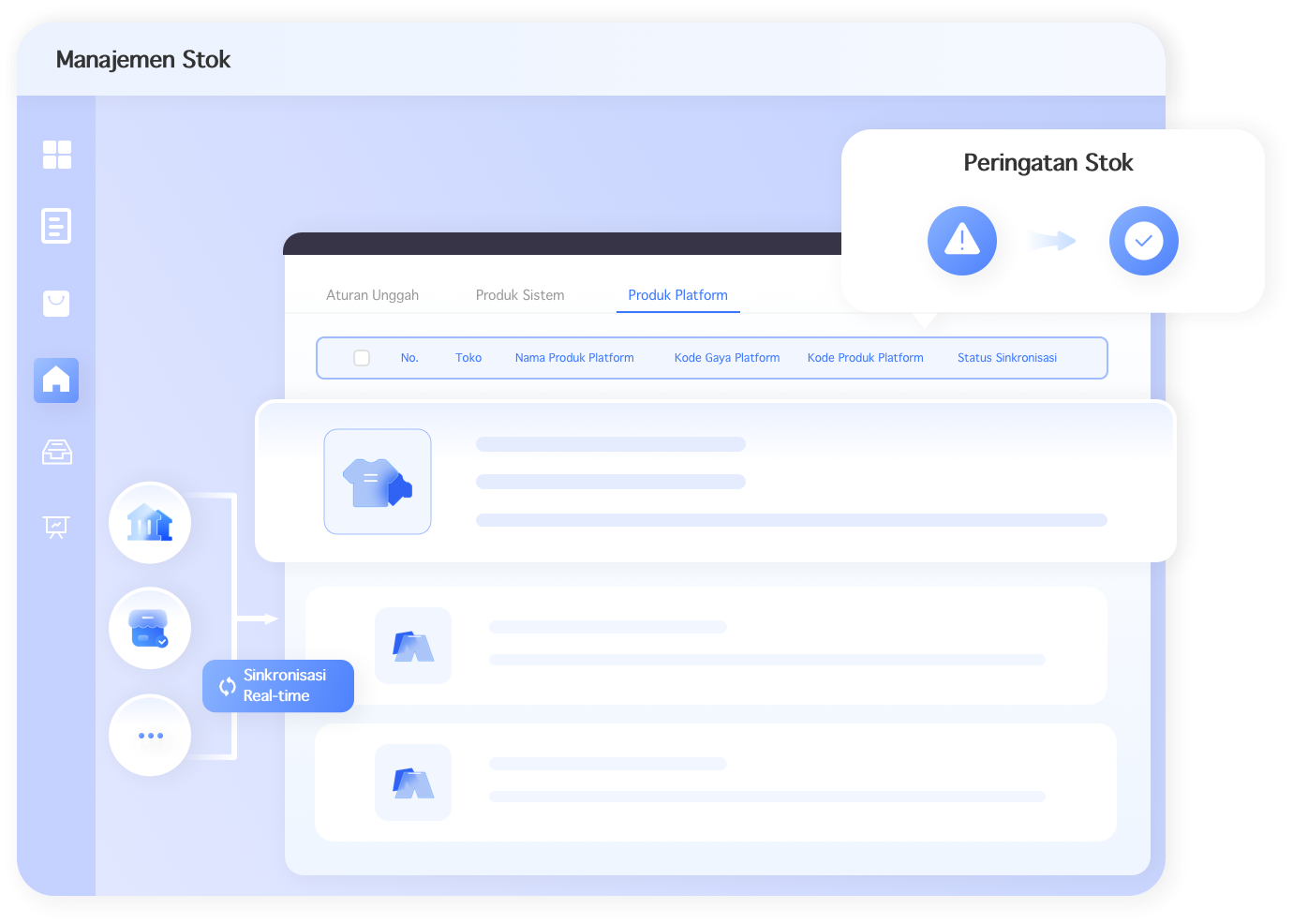Click the Status Sinkronisasi column header
This screenshot has width=1293, height=924.
pyautogui.click(x=1007, y=358)
